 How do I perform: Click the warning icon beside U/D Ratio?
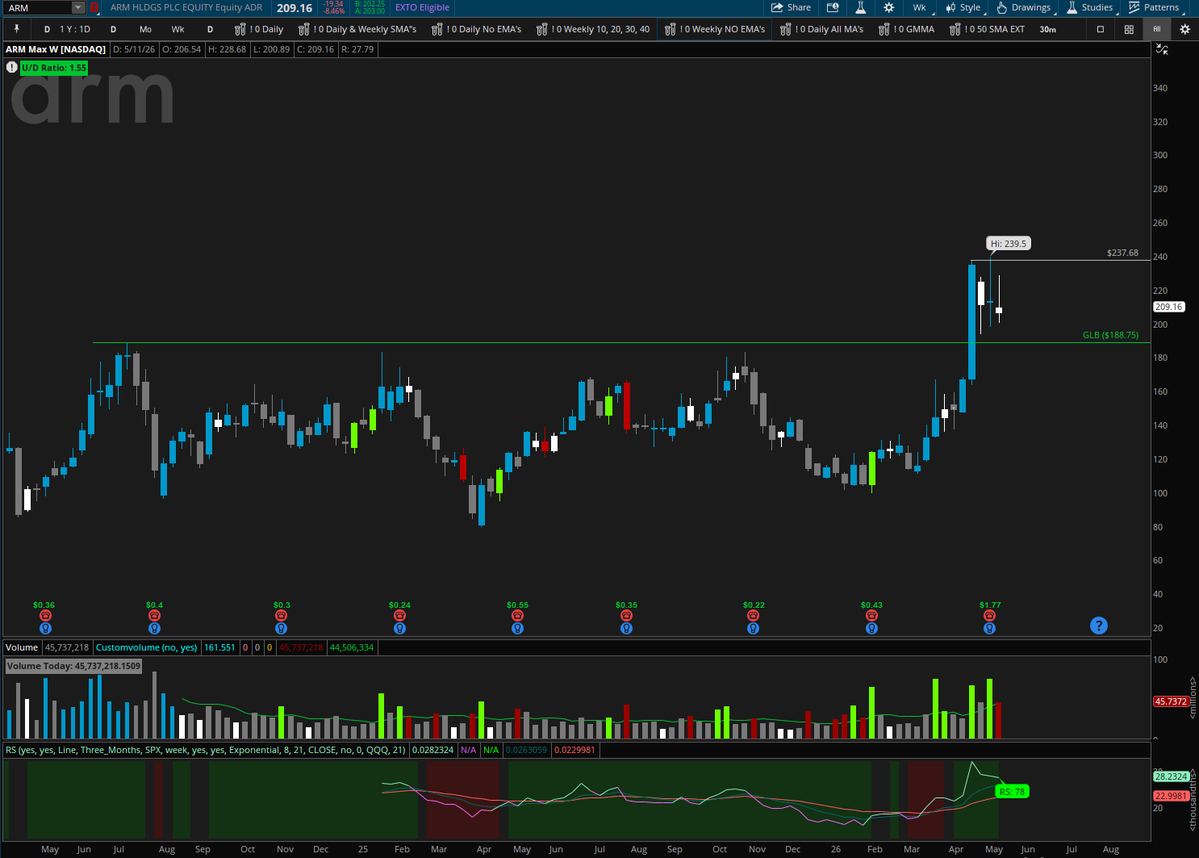click(12, 67)
